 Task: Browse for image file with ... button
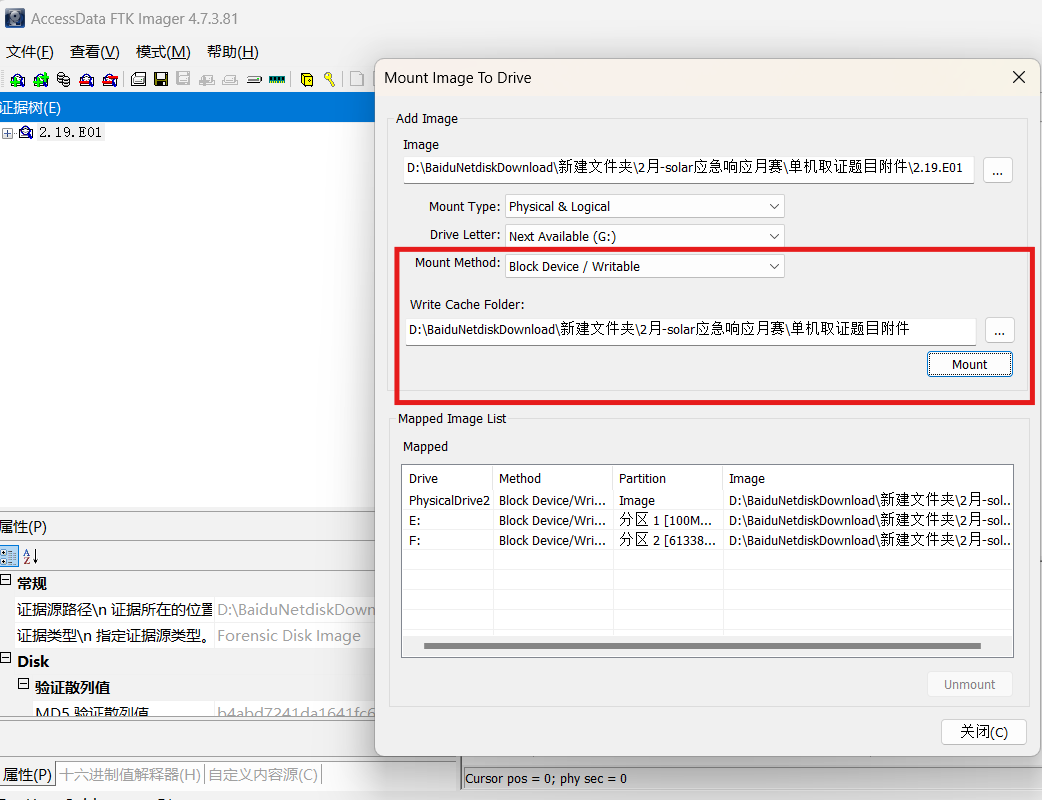coord(997,170)
